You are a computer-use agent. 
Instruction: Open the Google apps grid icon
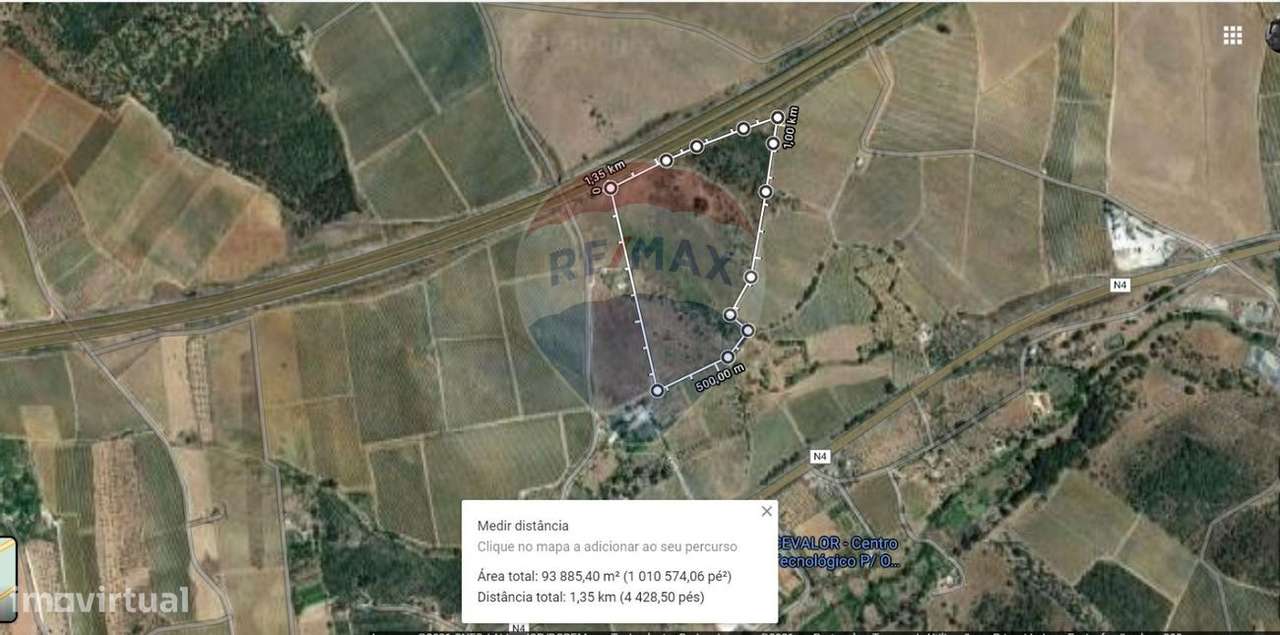coord(1233,35)
